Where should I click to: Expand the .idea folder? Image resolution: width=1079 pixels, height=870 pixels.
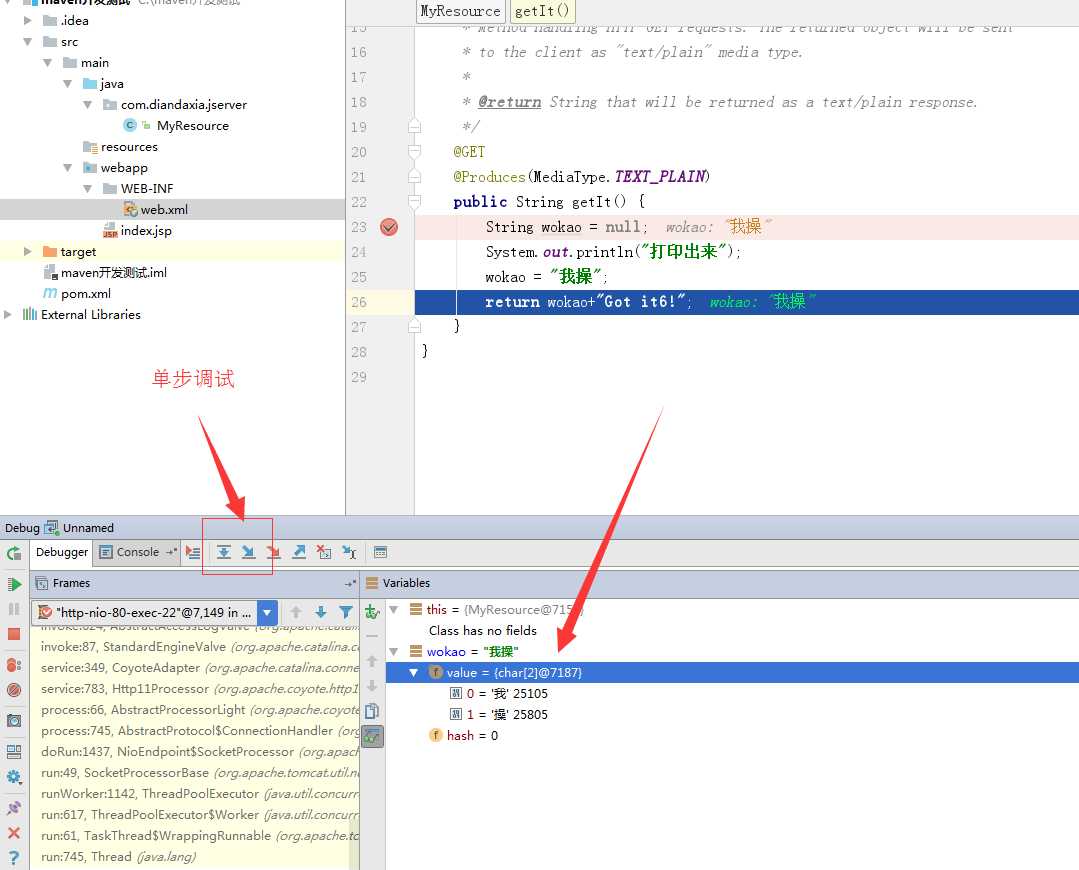point(28,21)
